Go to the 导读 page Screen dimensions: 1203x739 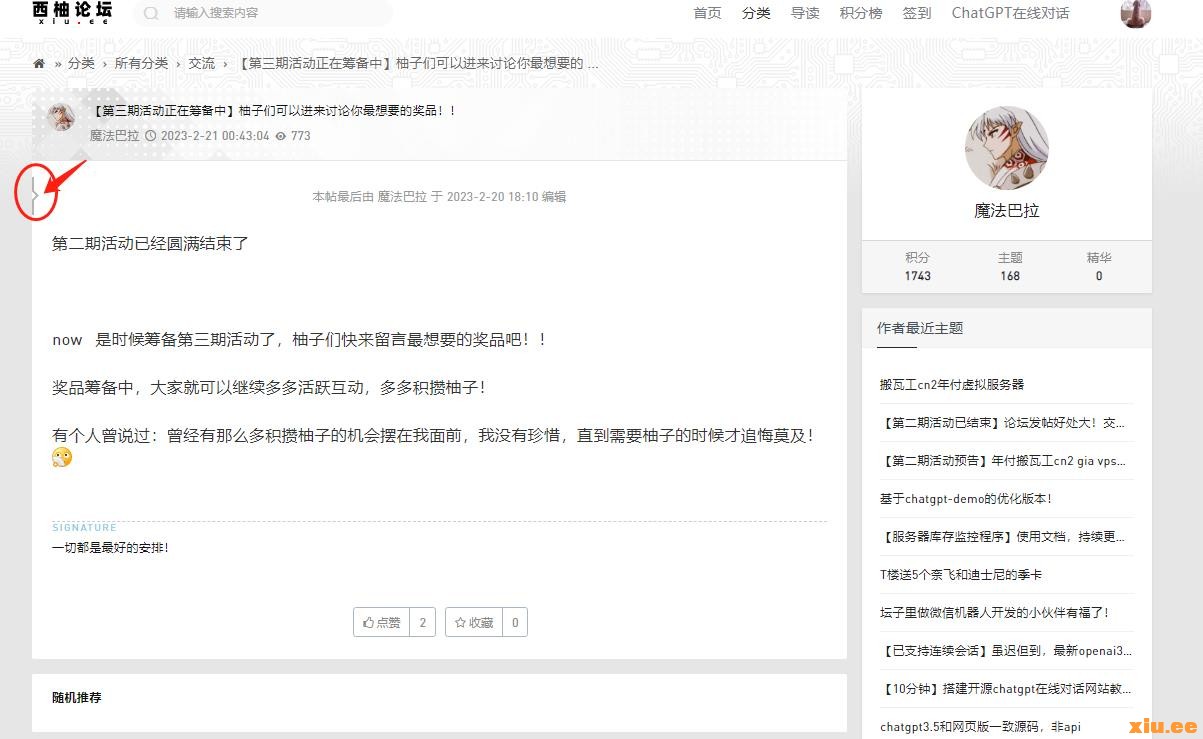805,13
